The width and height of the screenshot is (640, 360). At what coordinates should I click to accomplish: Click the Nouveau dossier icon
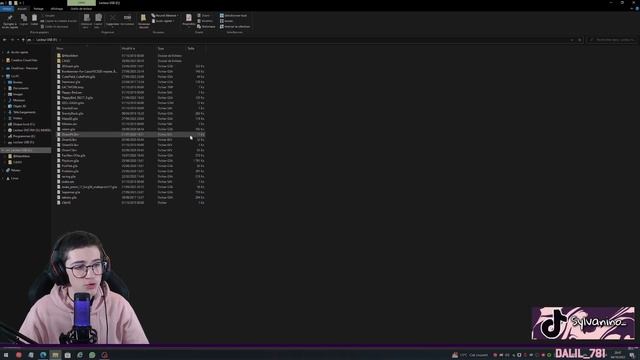(143, 18)
